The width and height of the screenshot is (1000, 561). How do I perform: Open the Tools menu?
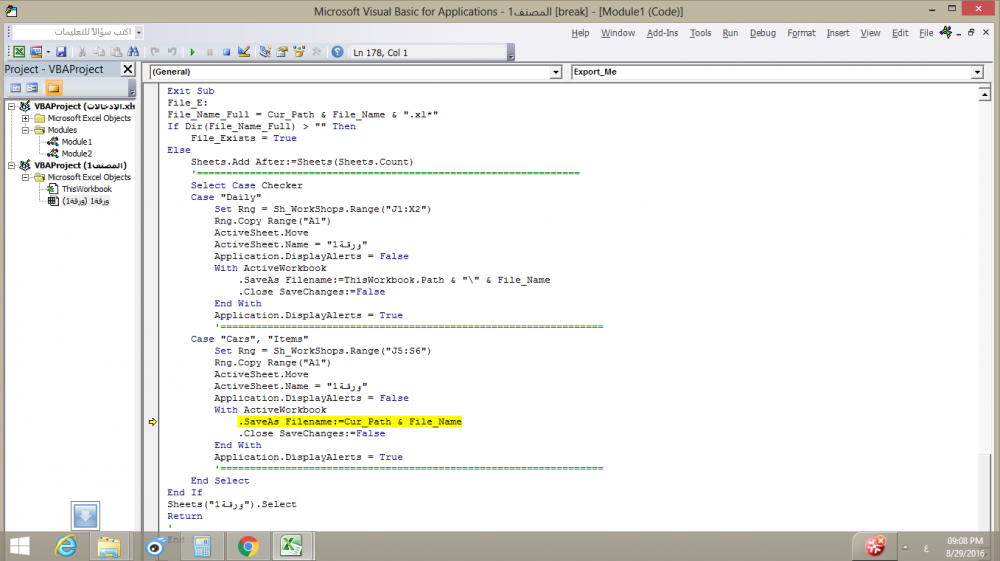point(700,33)
